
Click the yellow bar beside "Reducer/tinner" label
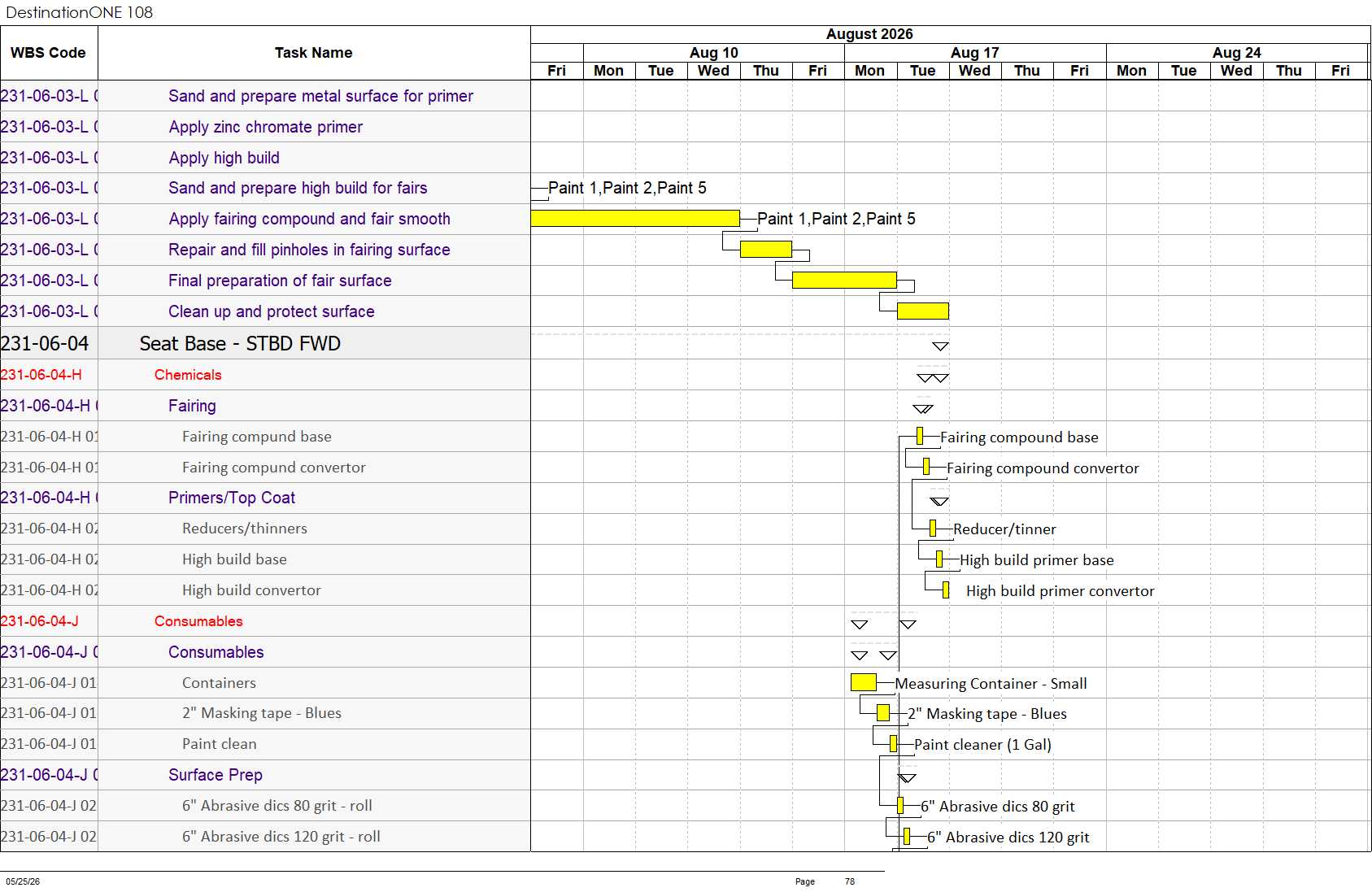click(x=933, y=529)
